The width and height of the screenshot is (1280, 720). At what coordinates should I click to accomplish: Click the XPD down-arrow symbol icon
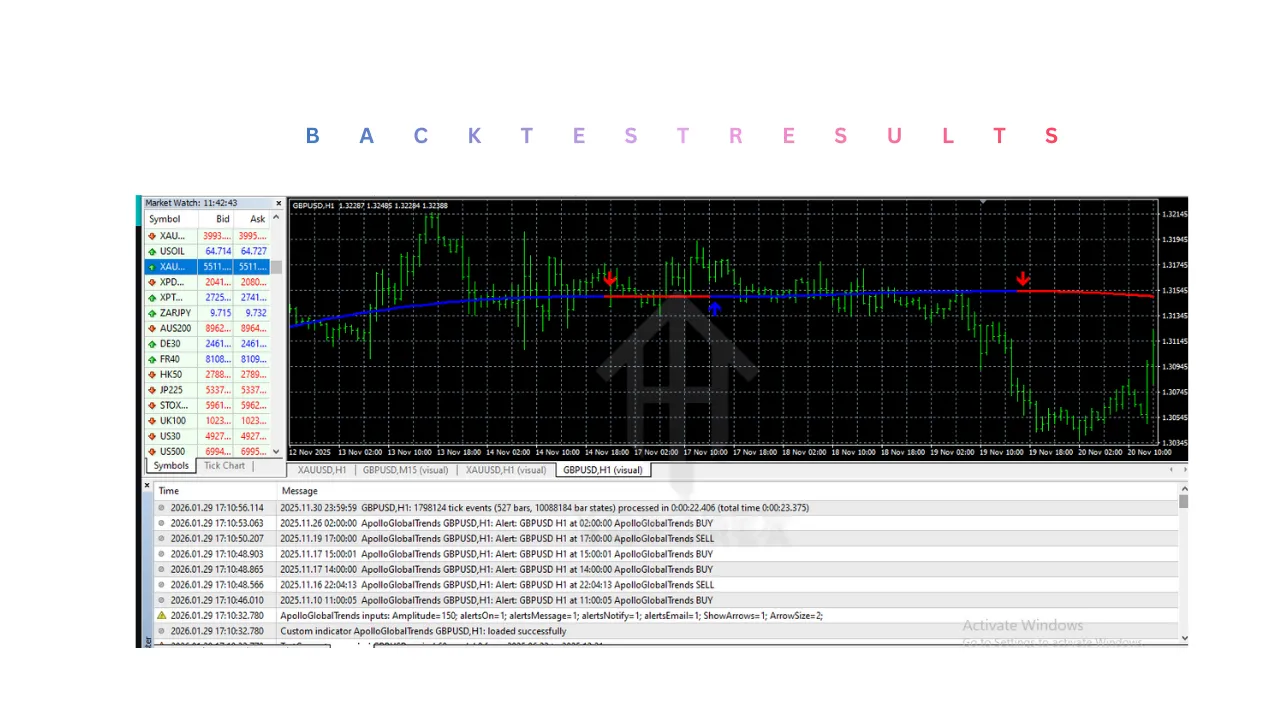(151, 282)
